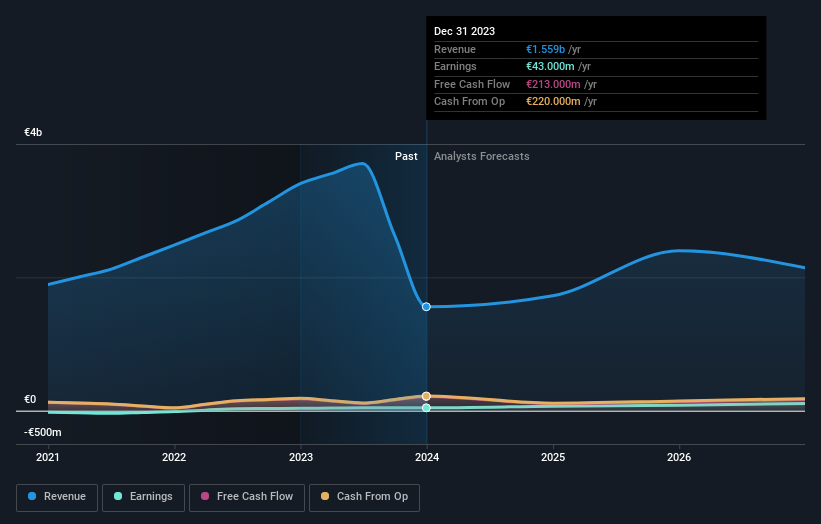Click the blue Revenue data point at 2024
The image size is (821, 524).
[426, 307]
